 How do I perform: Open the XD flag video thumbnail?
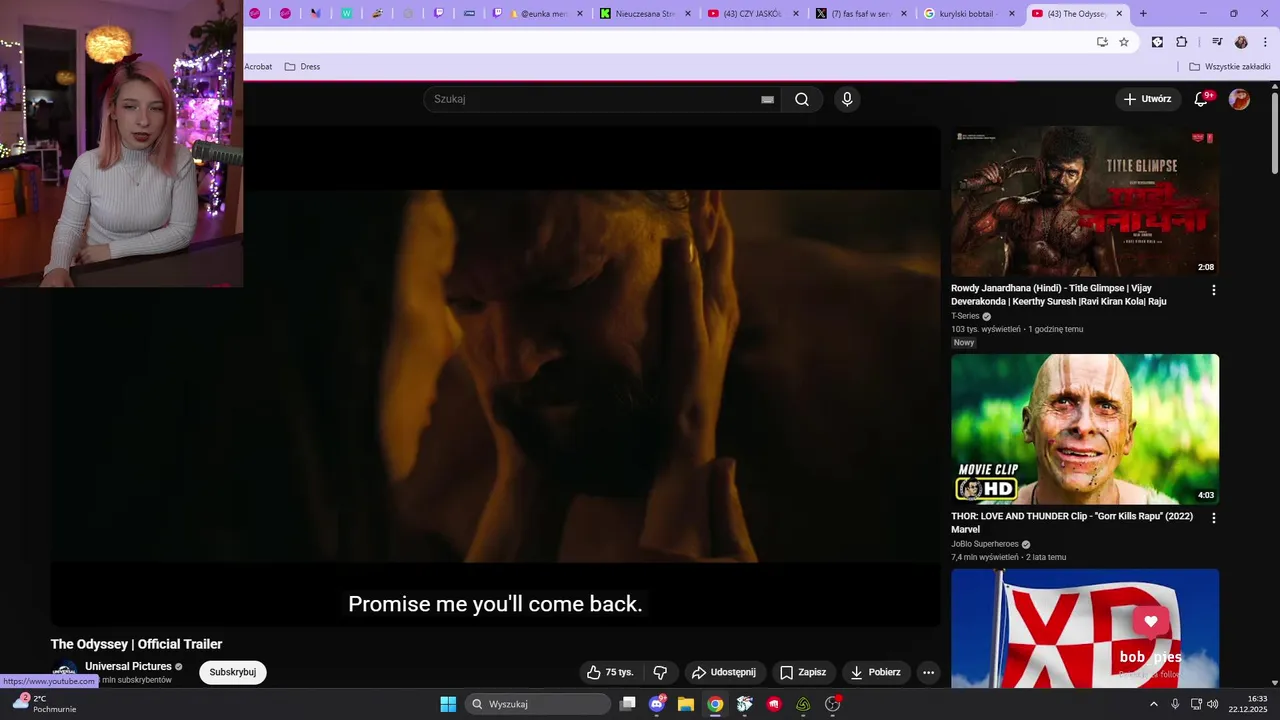pyautogui.click(x=1085, y=628)
